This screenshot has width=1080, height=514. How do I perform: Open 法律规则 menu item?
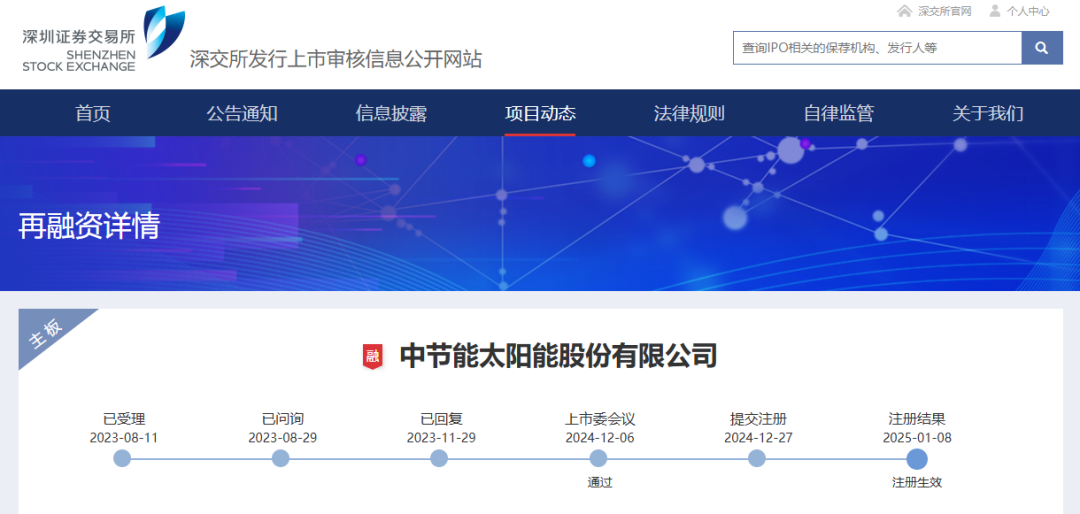tap(689, 114)
